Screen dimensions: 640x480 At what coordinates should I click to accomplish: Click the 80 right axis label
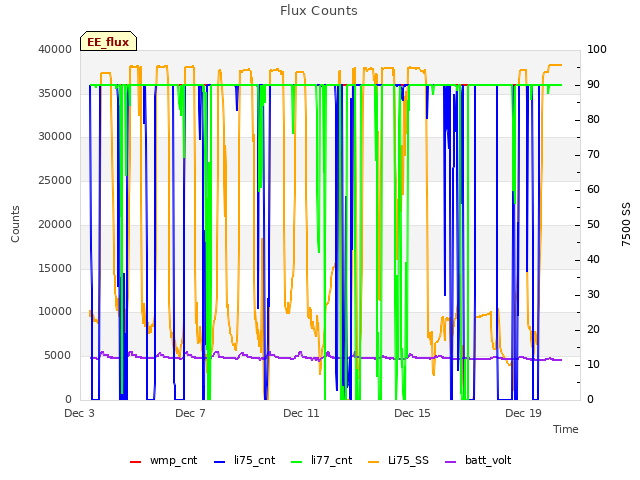pos(593,120)
